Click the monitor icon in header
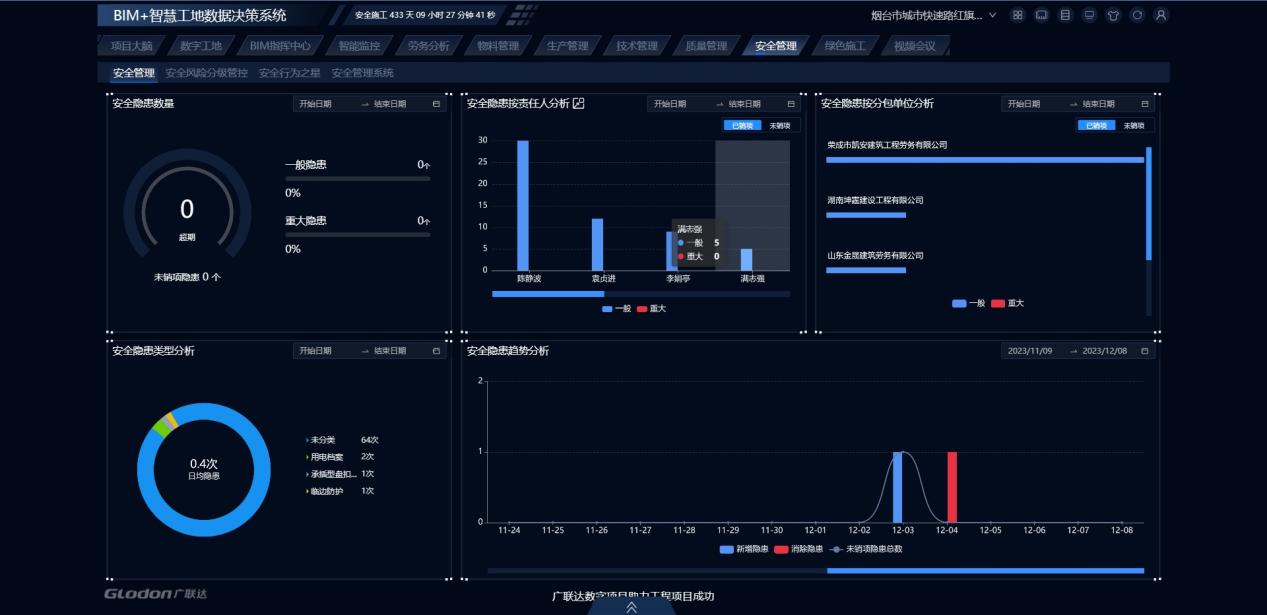The image size is (1267, 615). click(x=1089, y=16)
